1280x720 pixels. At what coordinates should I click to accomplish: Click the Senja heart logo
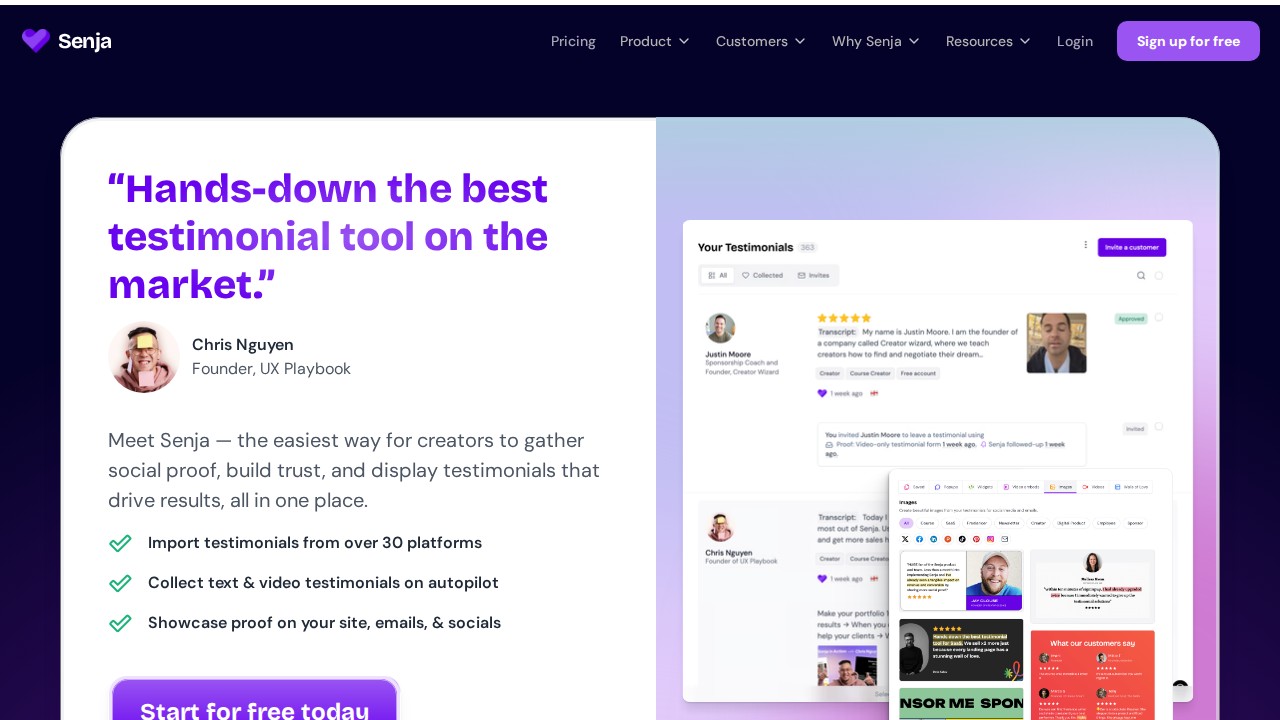(x=36, y=41)
